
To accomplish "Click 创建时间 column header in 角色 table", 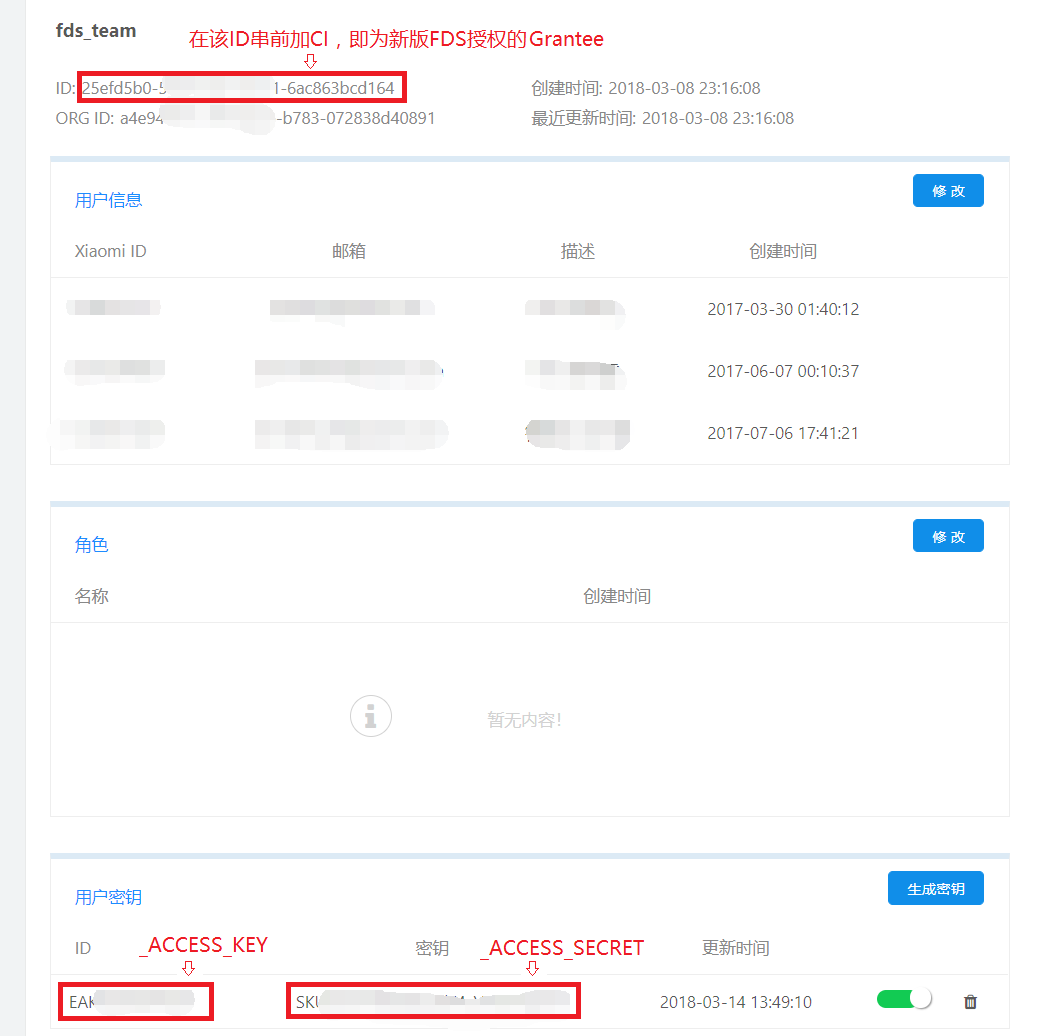I will click(x=617, y=596).
